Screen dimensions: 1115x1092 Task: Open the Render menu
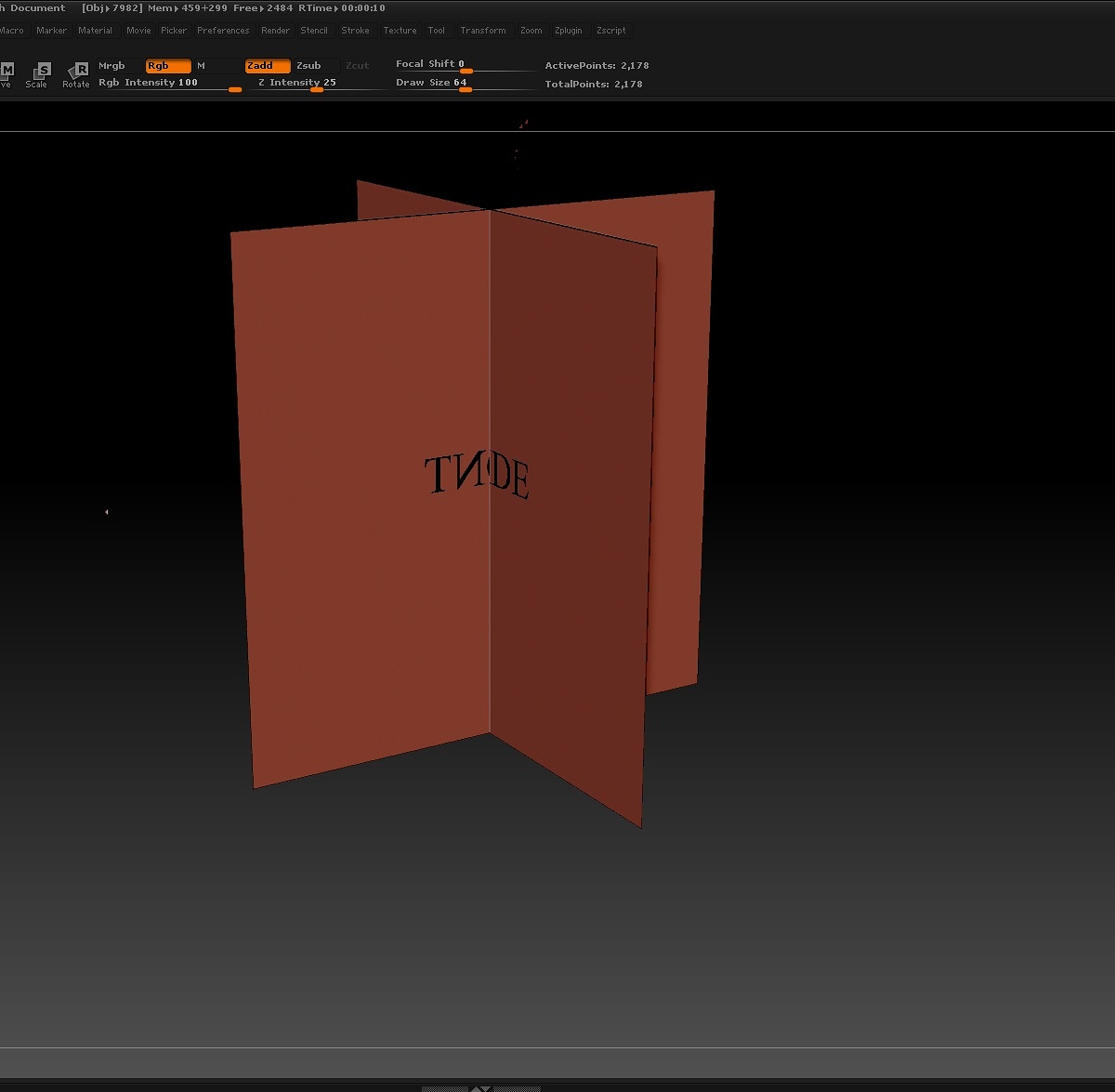pos(275,31)
